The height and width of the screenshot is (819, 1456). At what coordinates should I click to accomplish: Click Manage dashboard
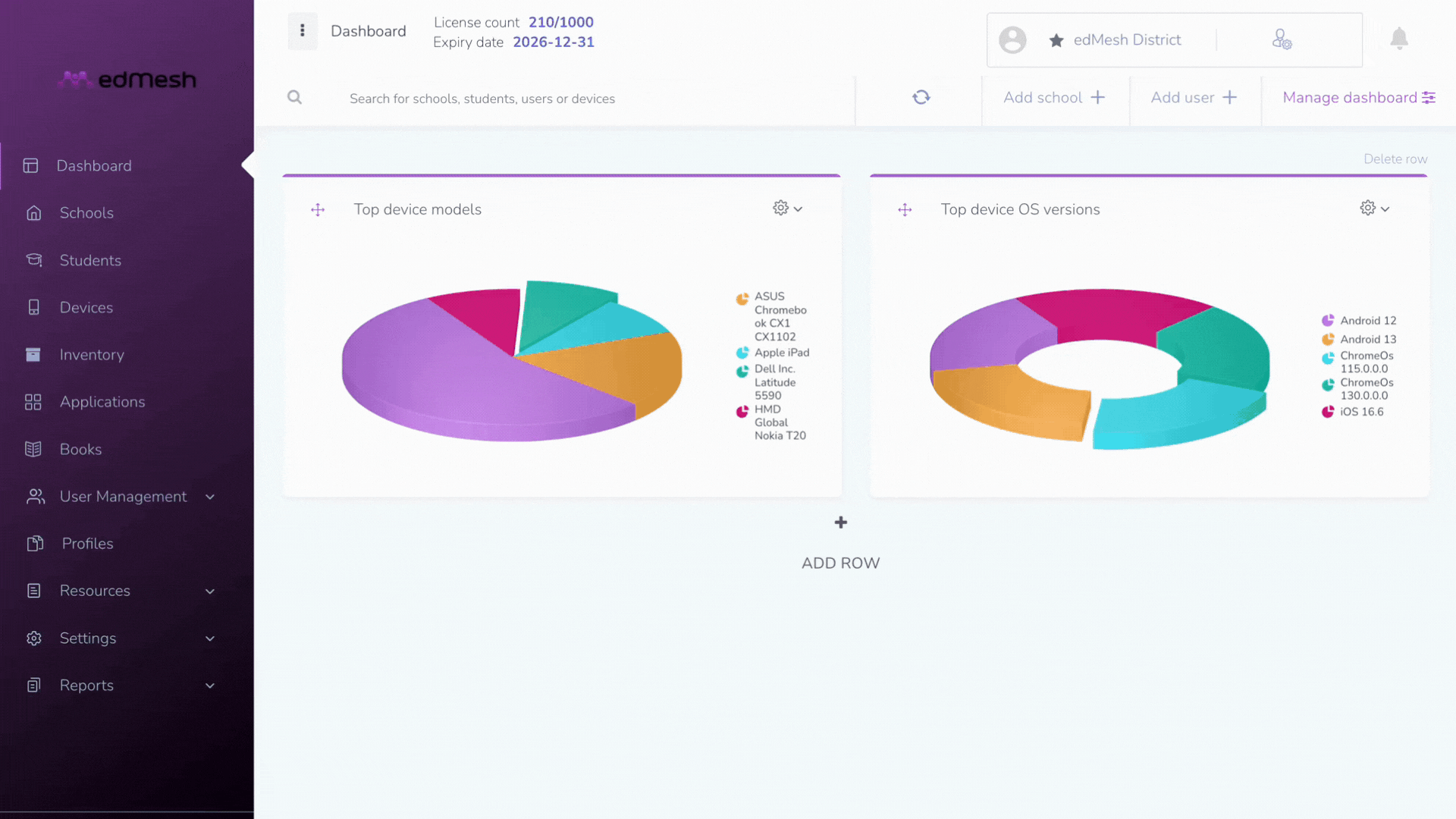pos(1359,97)
